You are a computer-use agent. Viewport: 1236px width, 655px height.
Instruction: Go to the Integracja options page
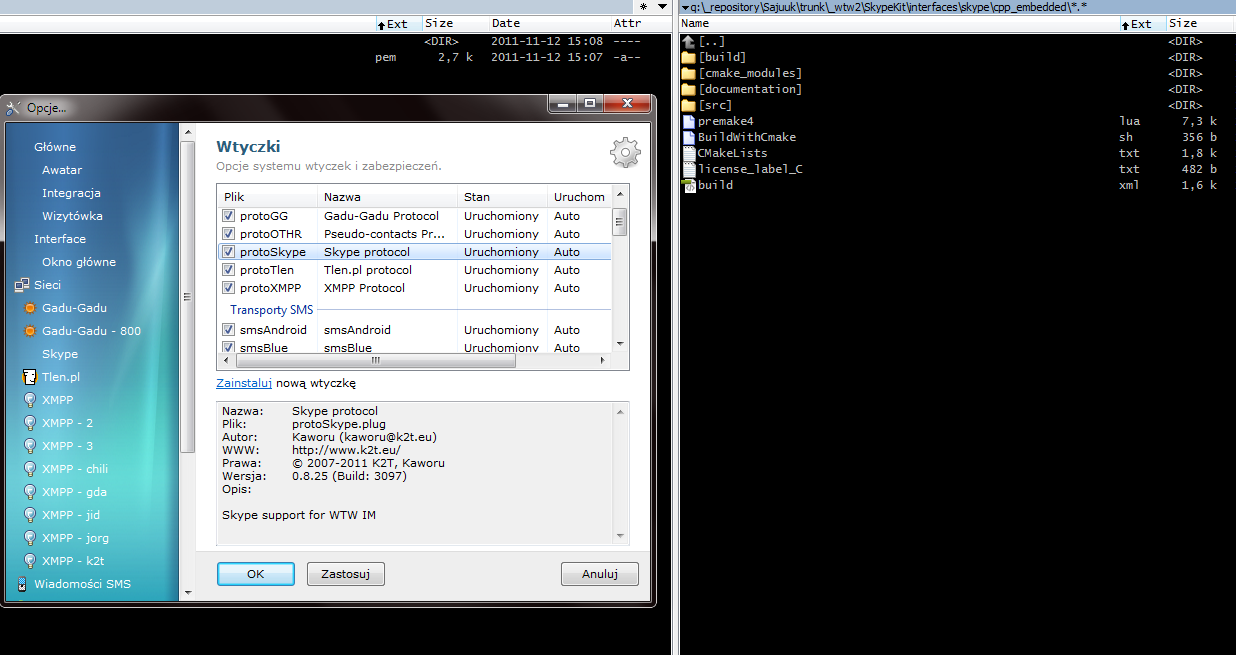tap(71, 193)
